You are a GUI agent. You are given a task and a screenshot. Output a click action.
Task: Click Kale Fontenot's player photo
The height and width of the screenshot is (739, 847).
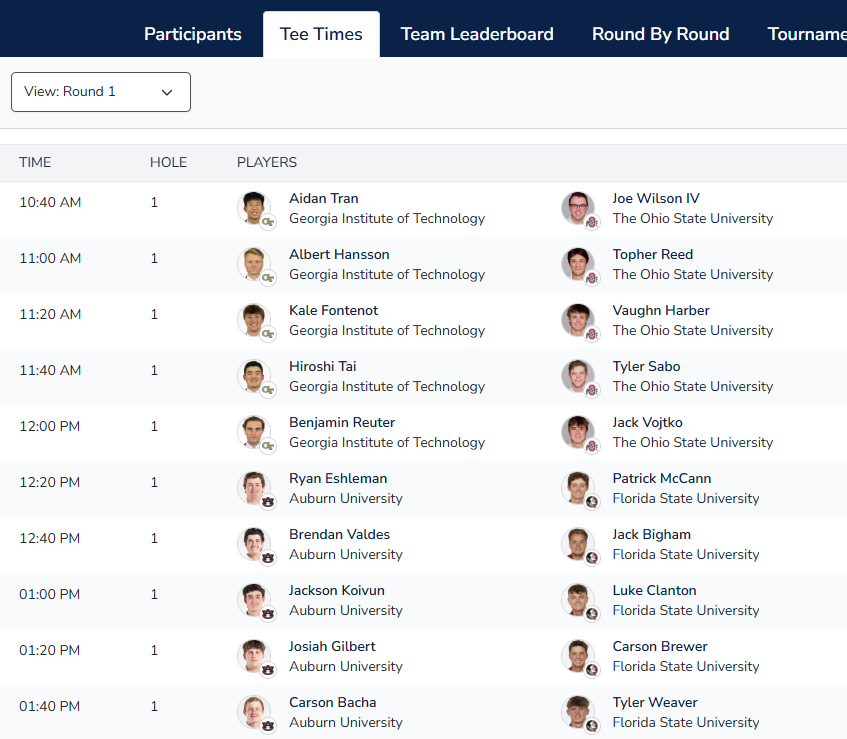(x=254, y=320)
